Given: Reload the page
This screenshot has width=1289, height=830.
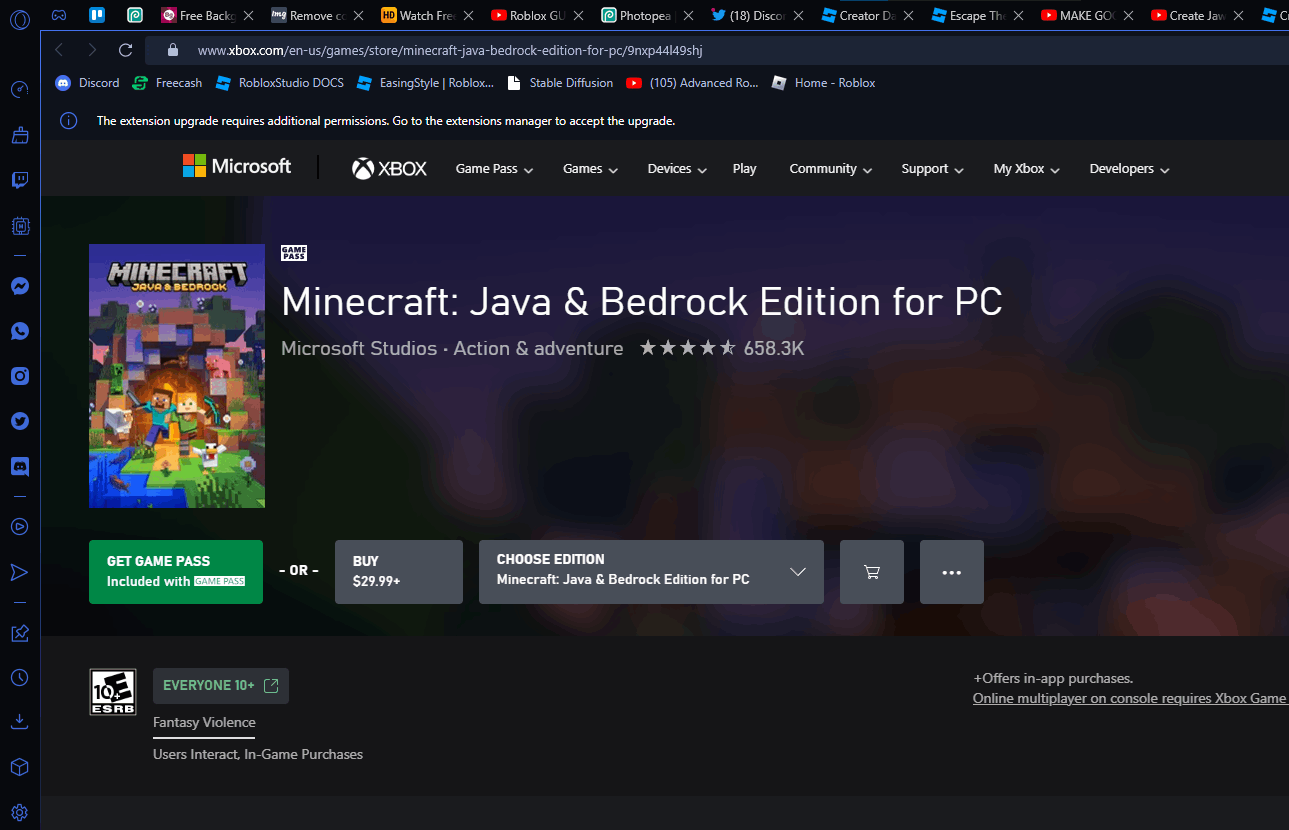Looking at the screenshot, I should click(125, 50).
